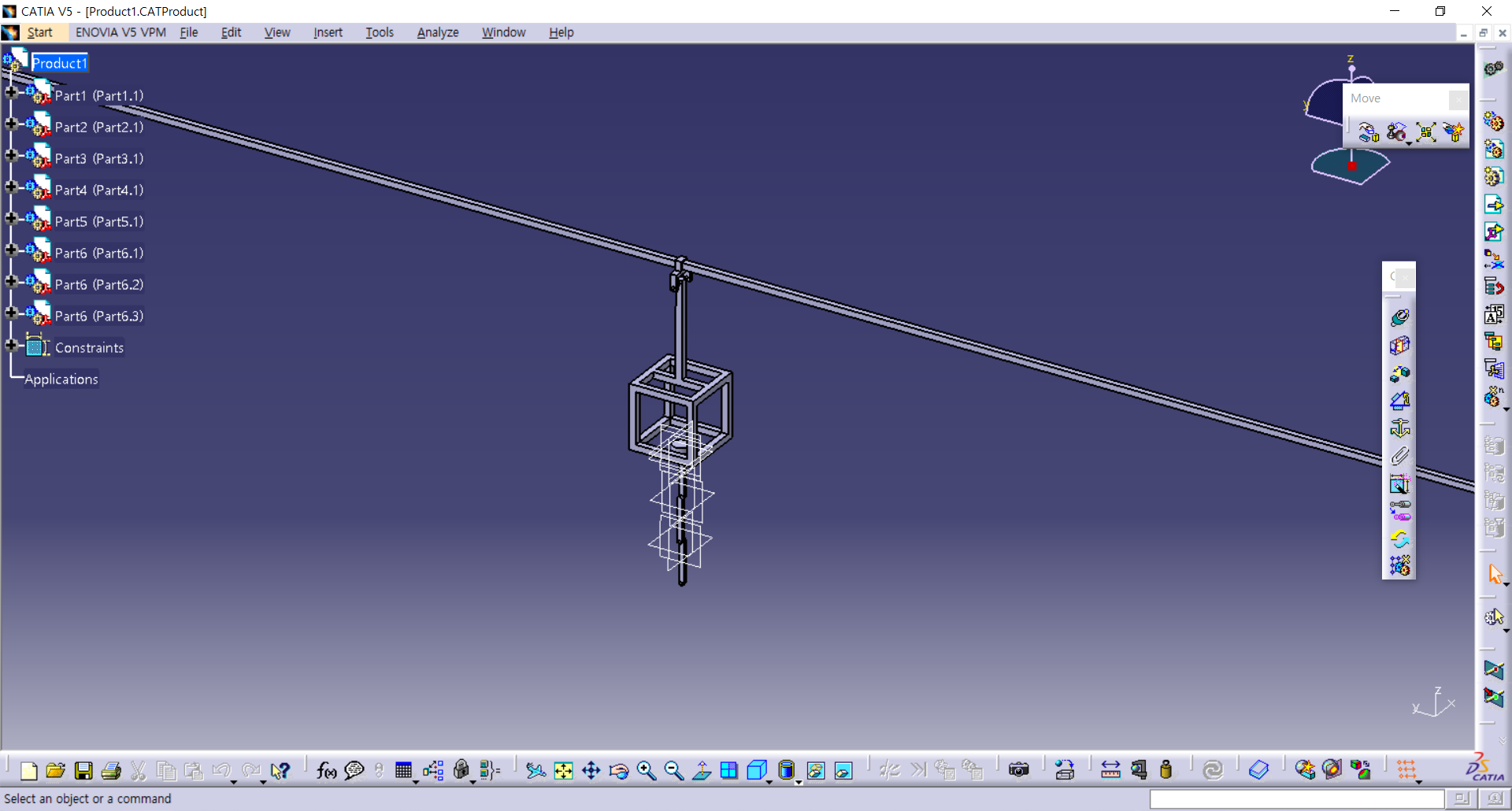Viewport: 1512px width, 811px height.
Task: Open the View Mode shading dropdown arrow
Action: tap(798, 782)
